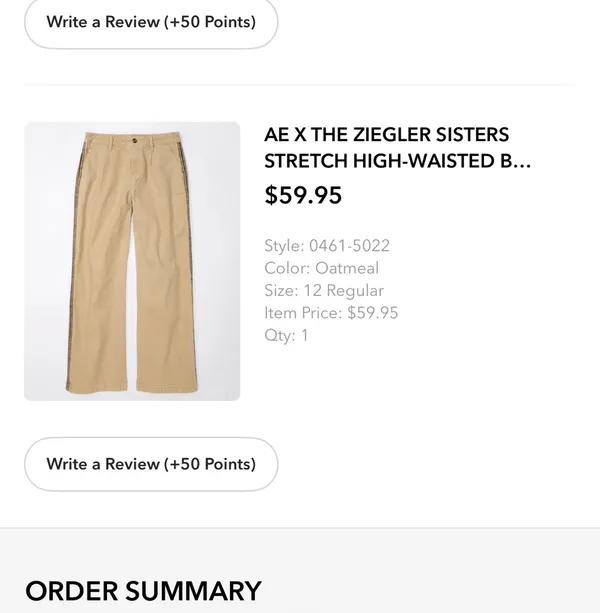600x613 pixels.
Task: Click the Size: 12 Regular detail
Action: 324,290
